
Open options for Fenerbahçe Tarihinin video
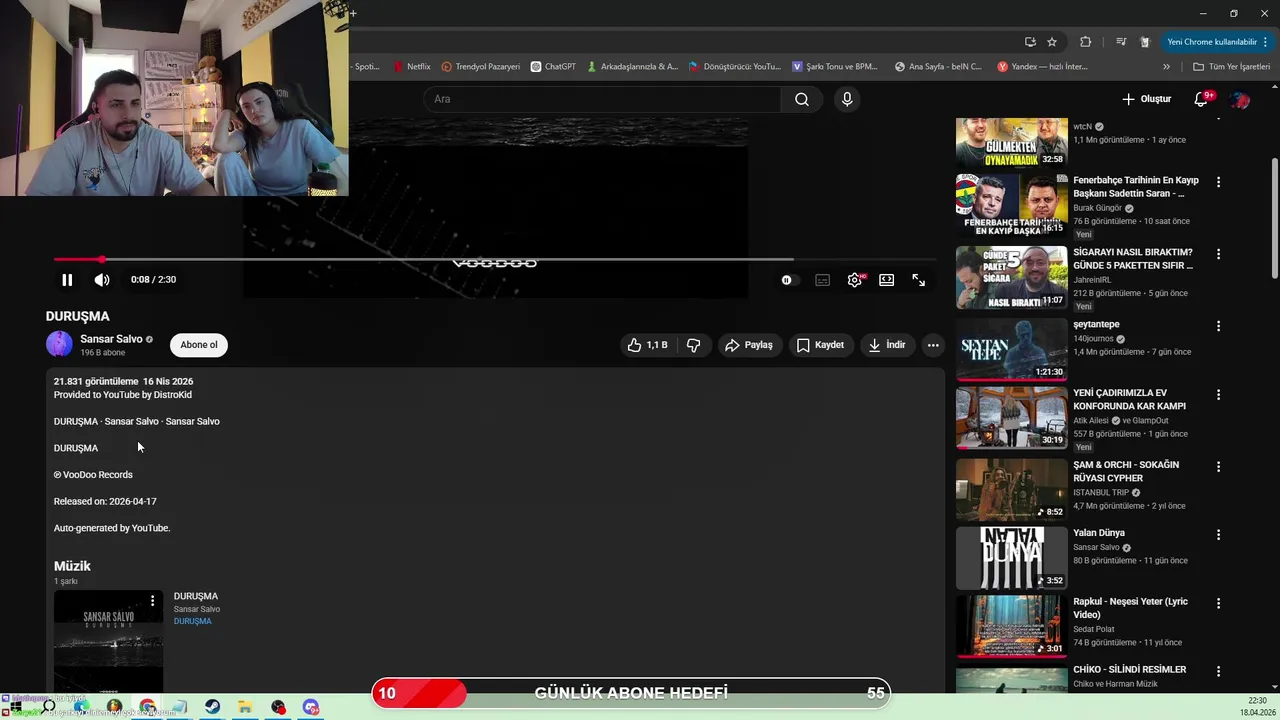coord(1218,182)
